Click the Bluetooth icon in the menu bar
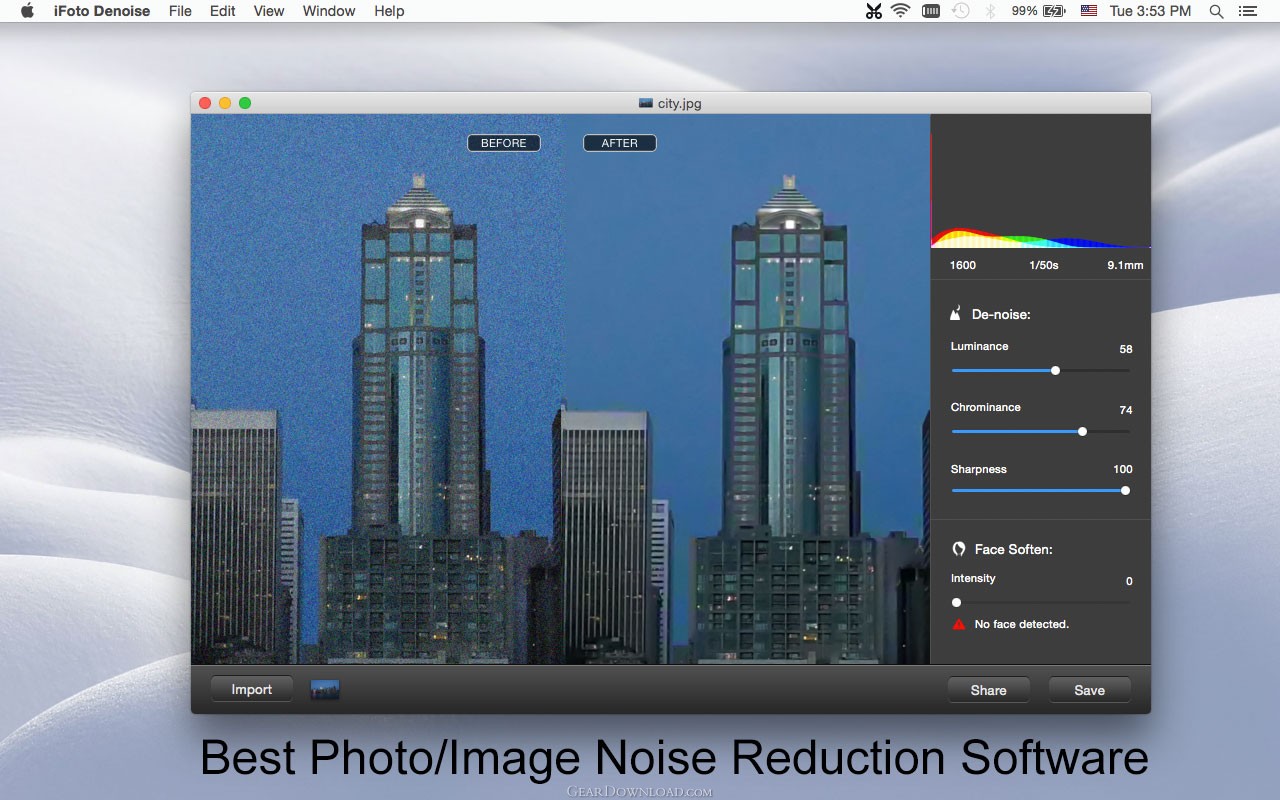The image size is (1280, 800). coord(991,11)
